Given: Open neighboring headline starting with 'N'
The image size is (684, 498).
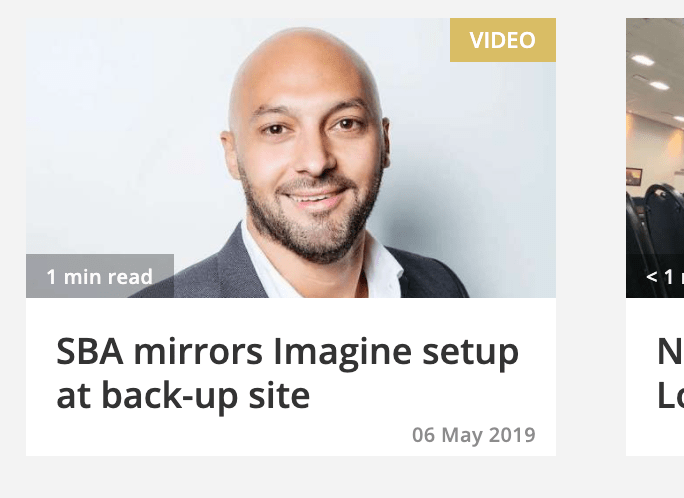Looking at the screenshot, I should click(670, 351).
